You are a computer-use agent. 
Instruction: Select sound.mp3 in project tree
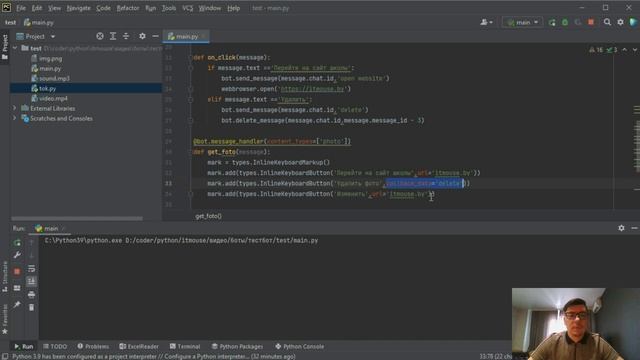[x=51, y=78]
